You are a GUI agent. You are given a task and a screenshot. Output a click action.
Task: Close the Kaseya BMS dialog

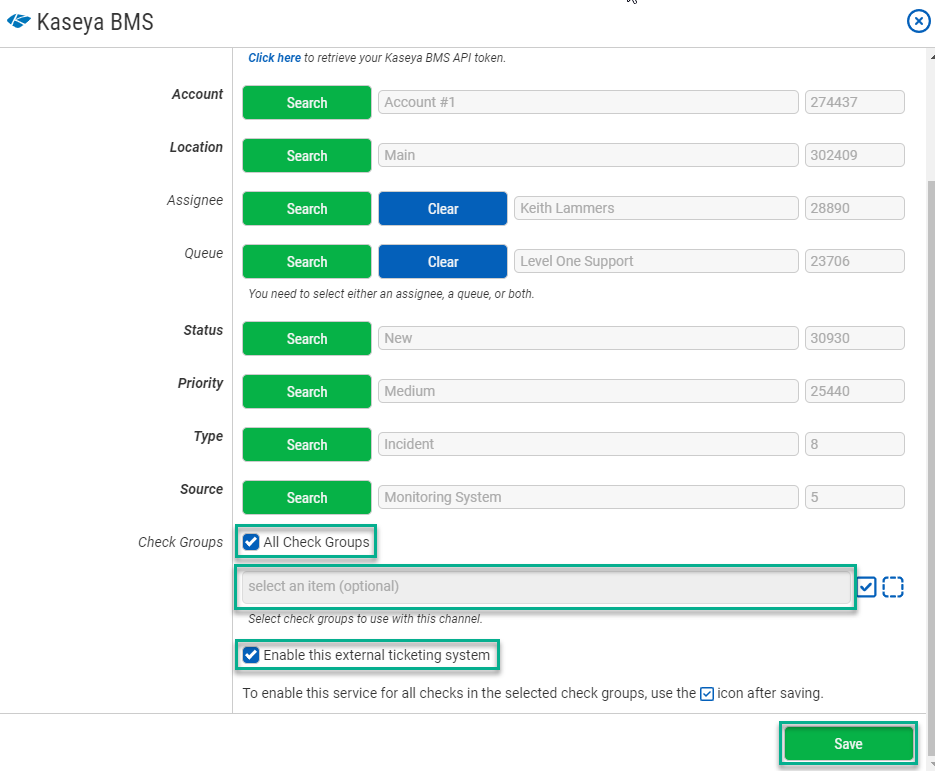click(x=918, y=21)
